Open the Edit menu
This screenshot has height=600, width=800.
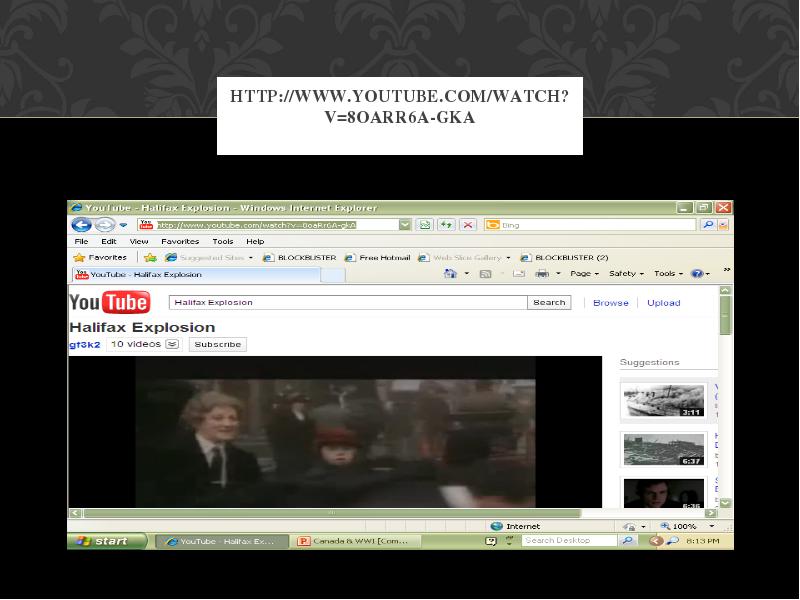(x=109, y=241)
